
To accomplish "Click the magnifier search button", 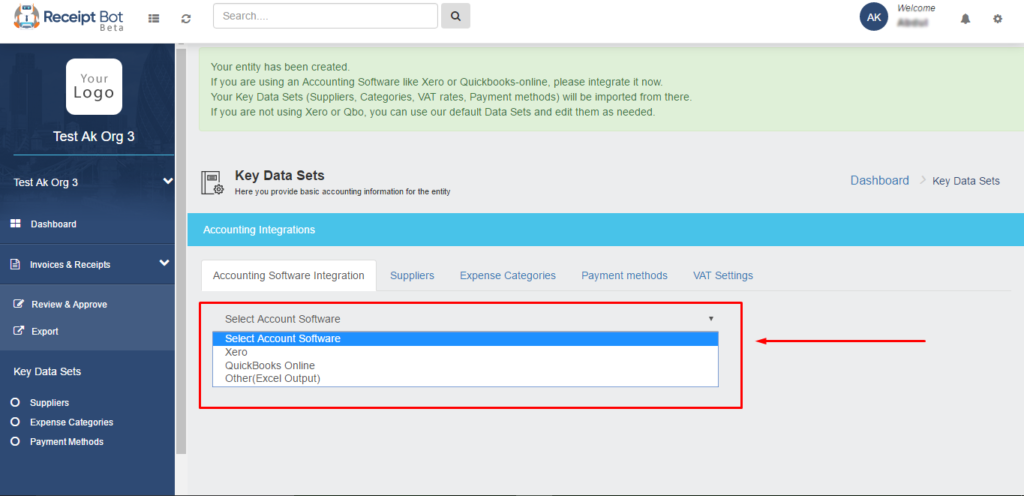I will click(x=455, y=16).
